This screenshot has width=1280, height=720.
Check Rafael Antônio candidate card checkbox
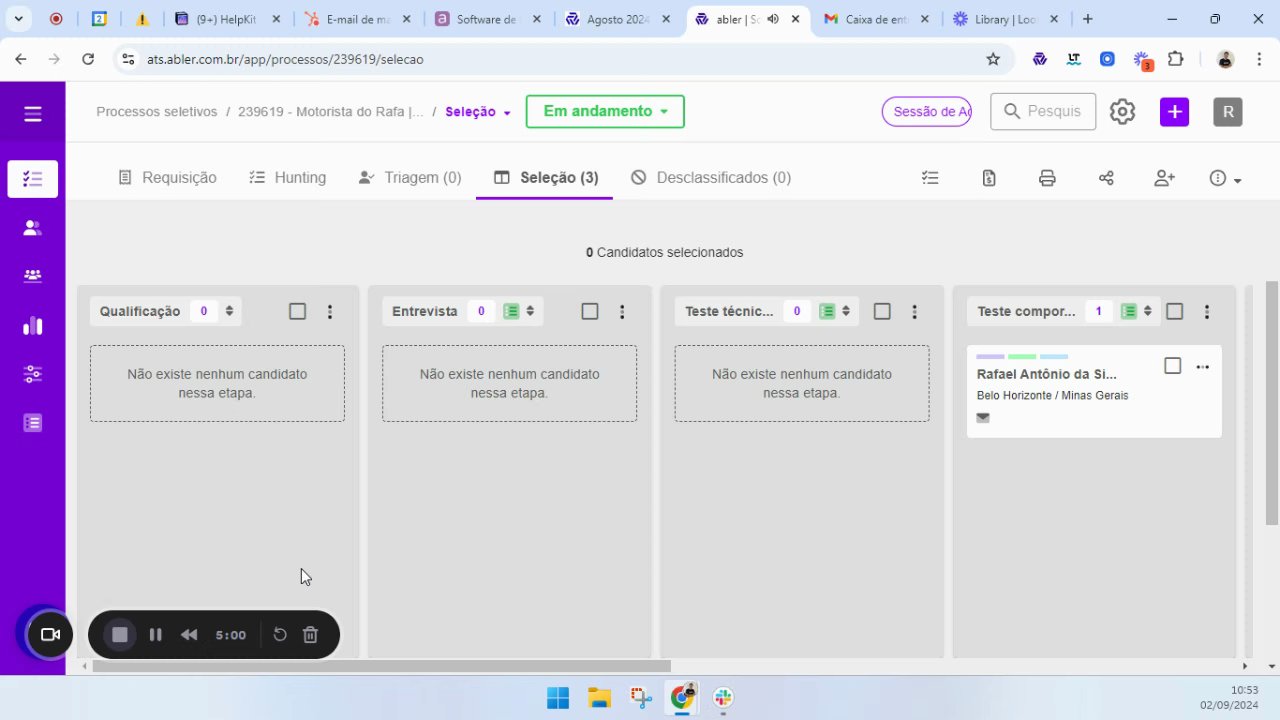(1173, 366)
